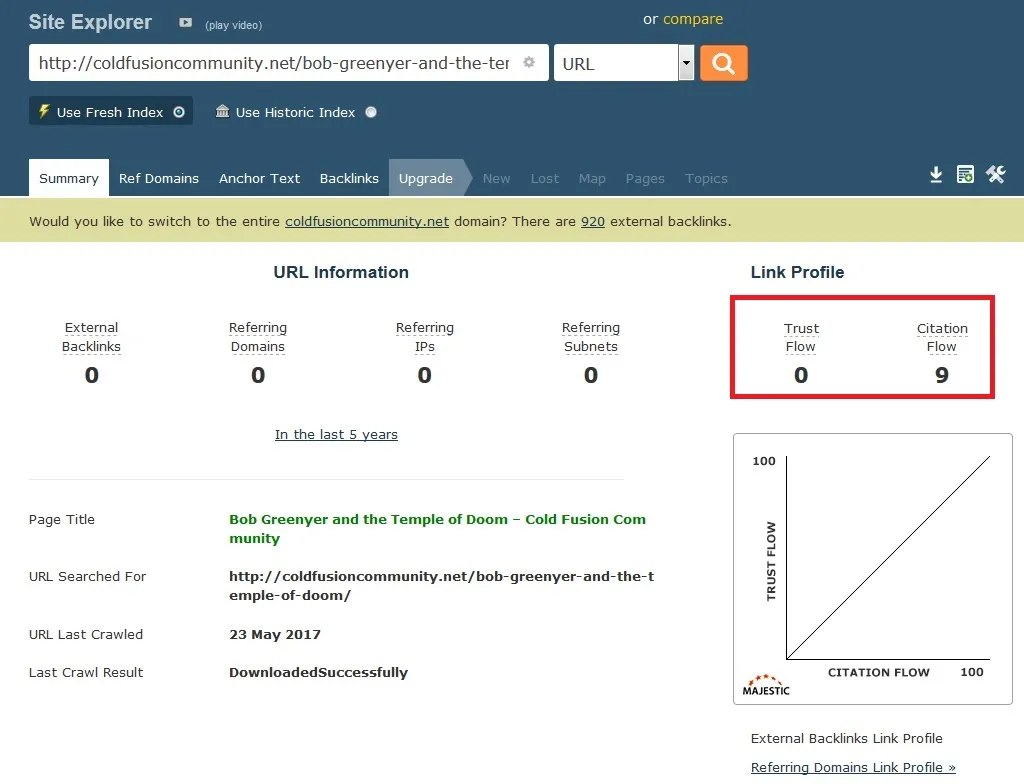Click the Link Profile heading

[x=797, y=272]
